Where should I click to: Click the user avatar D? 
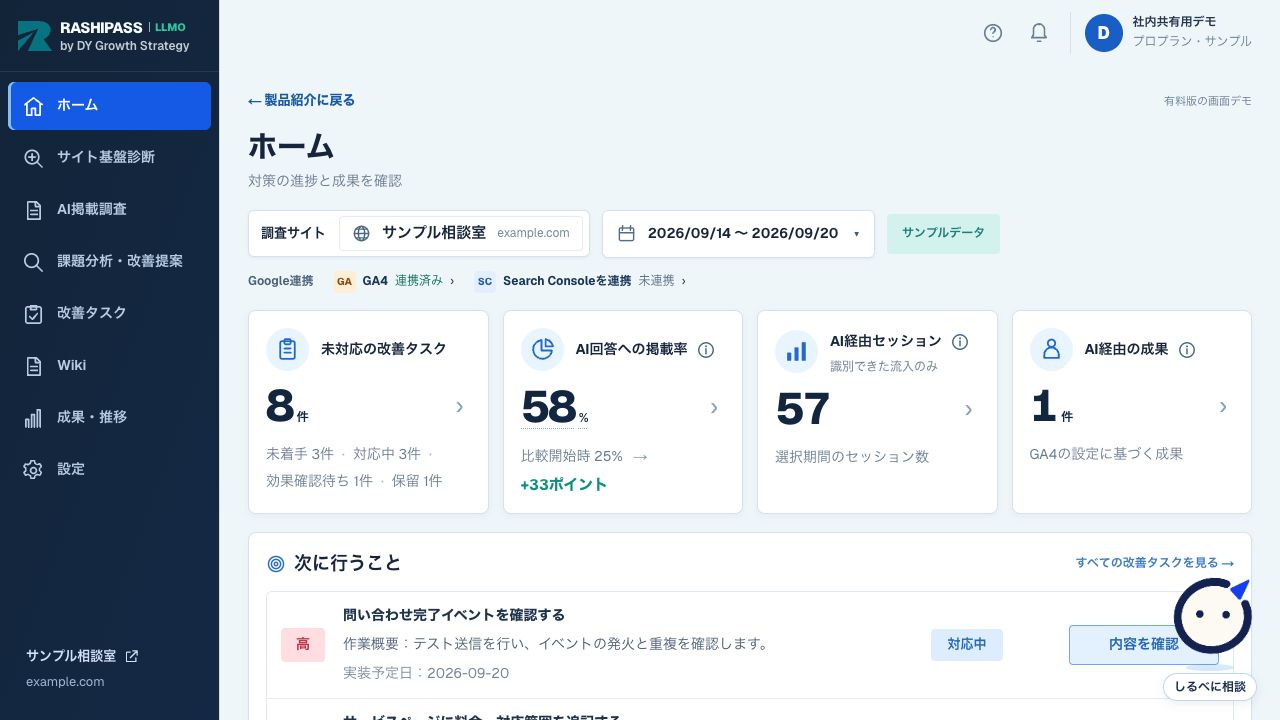click(x=1104, y=33)
